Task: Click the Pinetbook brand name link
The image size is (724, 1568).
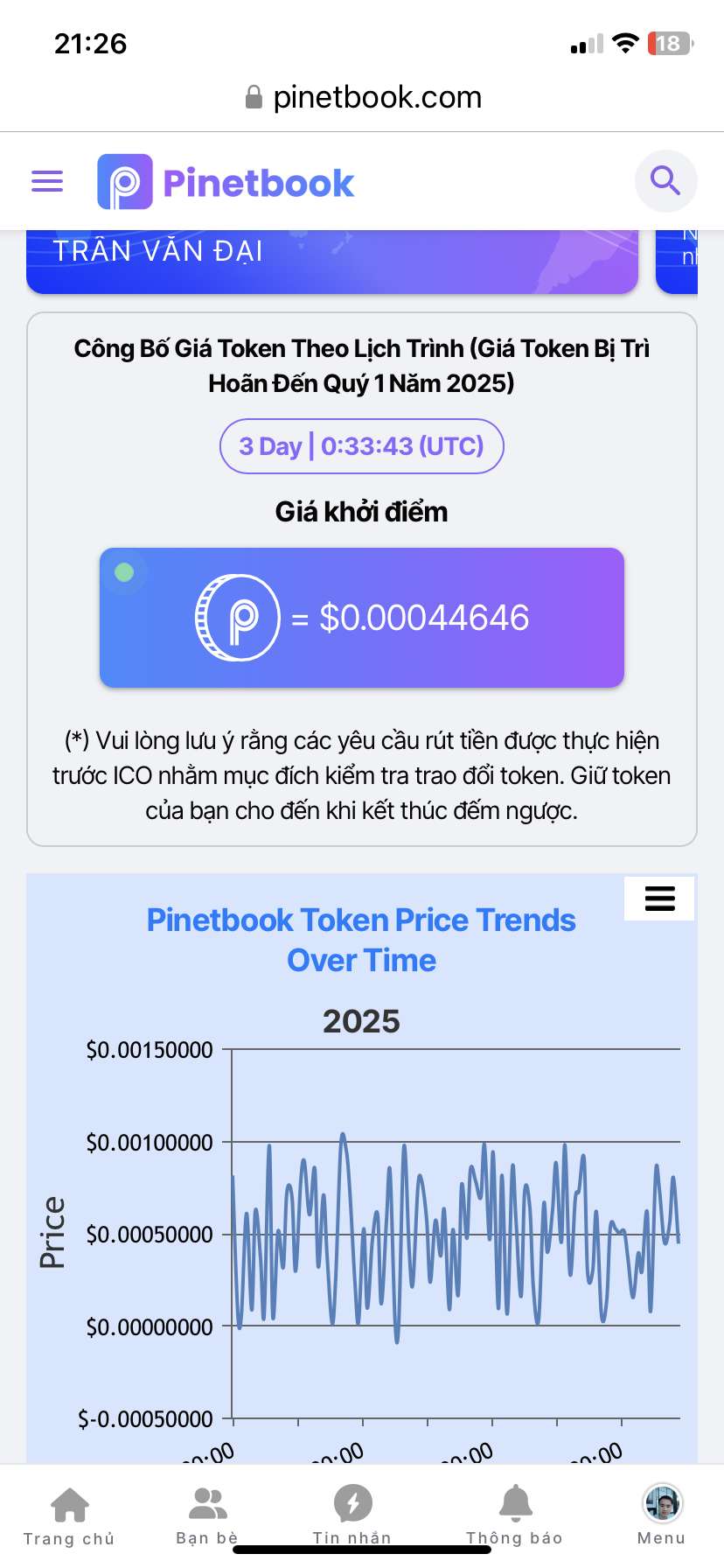Action: click(259, 183)
